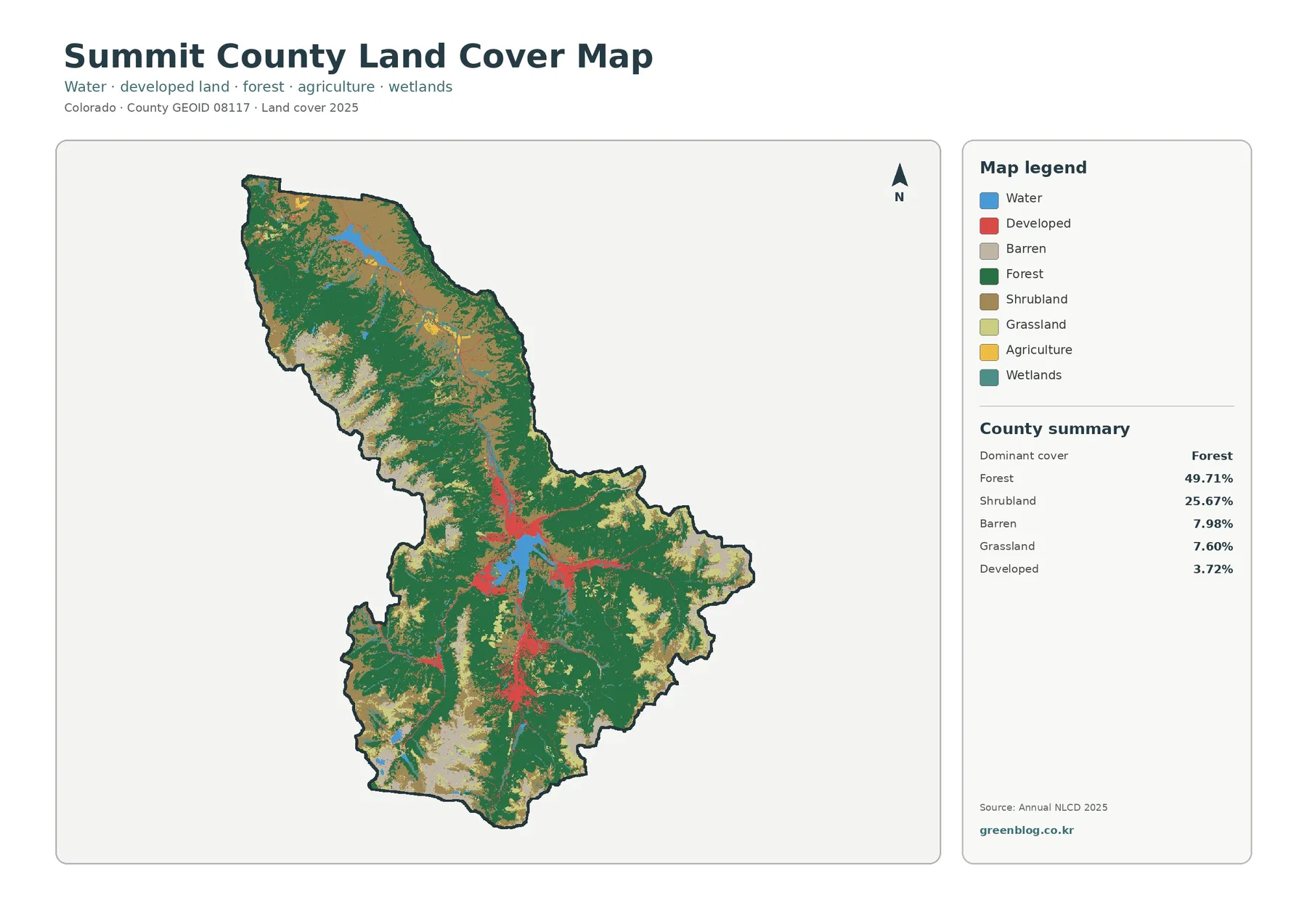Viewport: 1307px width, 924px height.
Task: Select the teal Wetlands legend swatch
Action: [x=989, y=377]
